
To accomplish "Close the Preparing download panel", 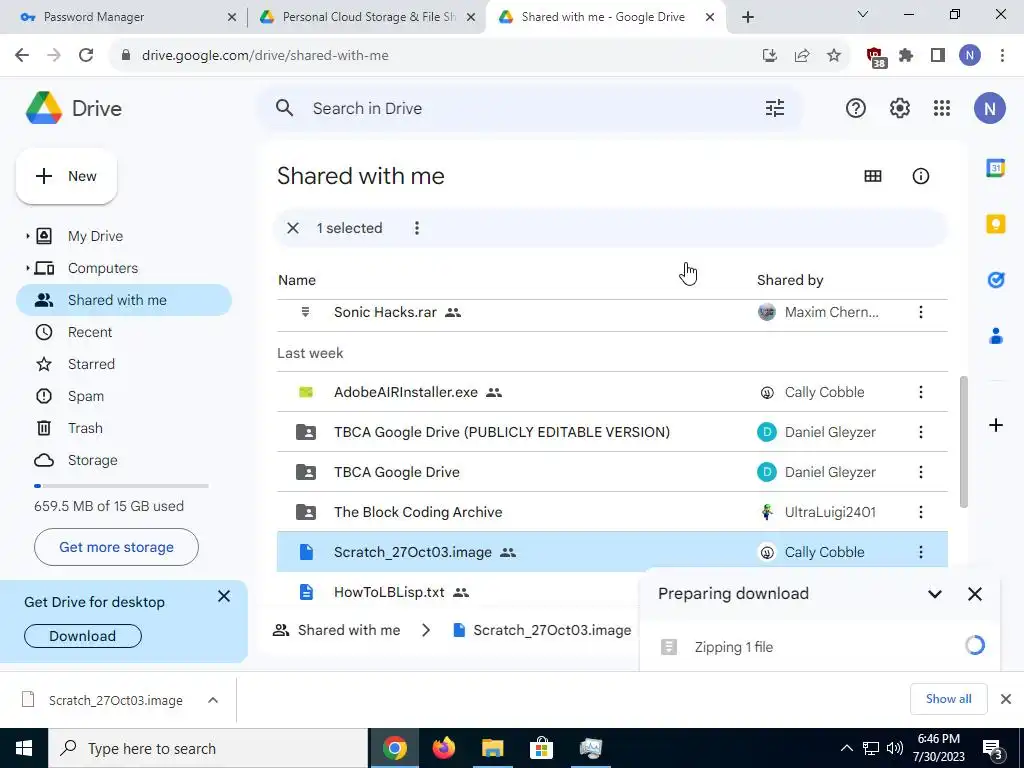I will click(974, 594).
